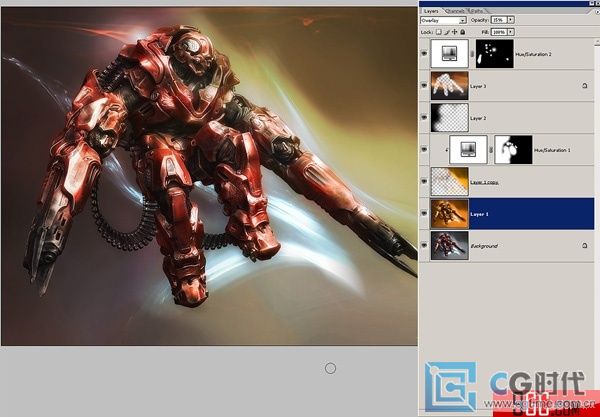
Task: Expand the Fill percentage arrow
Action: 510,32
